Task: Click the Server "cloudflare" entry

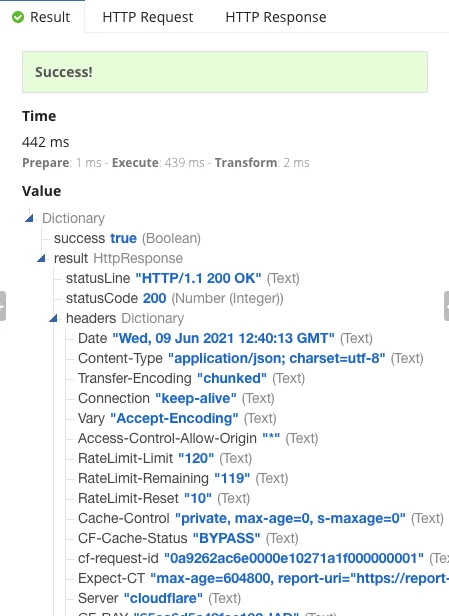Action: [159, 598]
